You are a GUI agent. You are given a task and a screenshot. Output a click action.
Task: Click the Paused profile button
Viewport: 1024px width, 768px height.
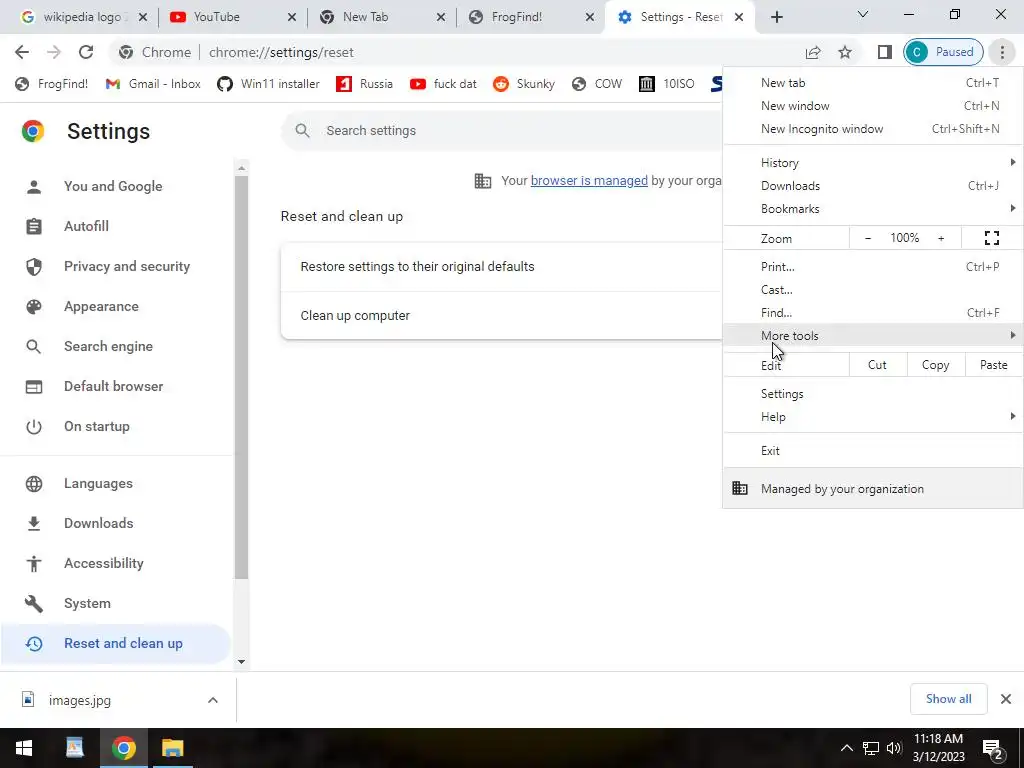[943, 52]
